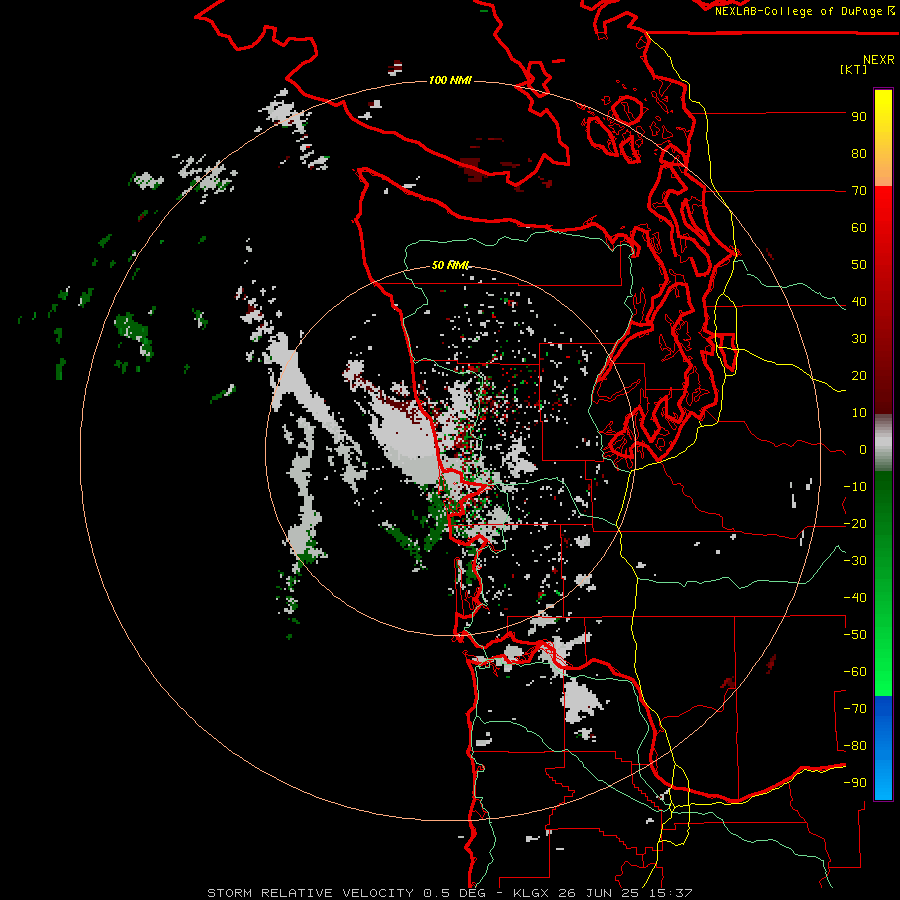Screen dimensions: 900x900
Task: Click the -30 value on velocity scale
Action: (855, 561)
